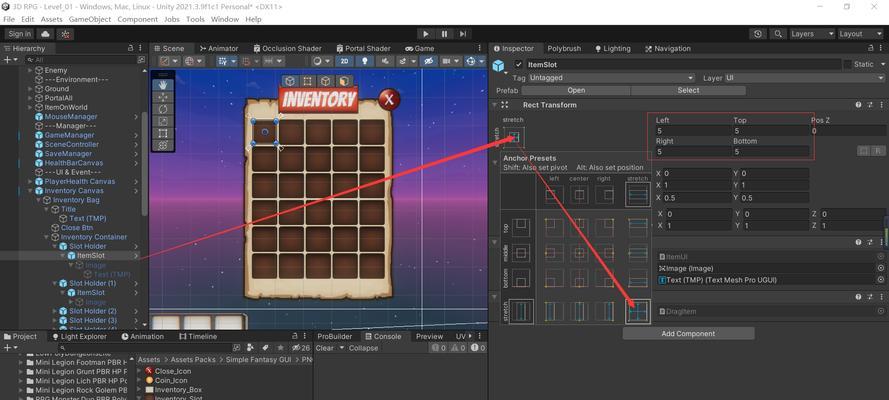Select the Rect tool in Scene toolbar
This screenshot has width=889, height=400.
(x=163, y=133)
